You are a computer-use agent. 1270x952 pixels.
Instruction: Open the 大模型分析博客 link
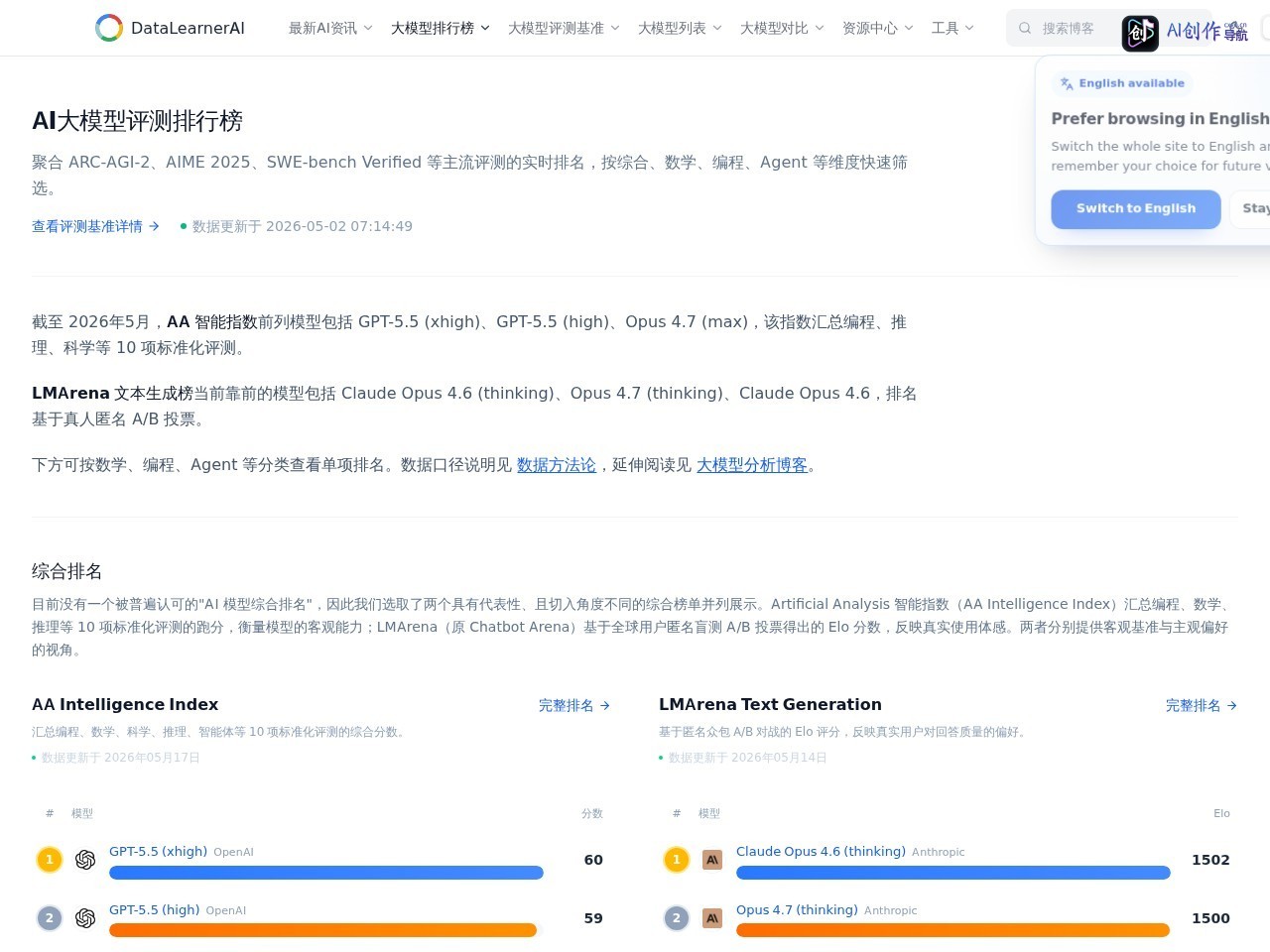coord(752,464)
